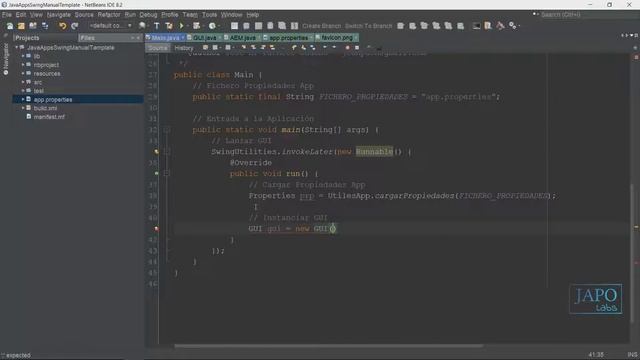
Task: Click the Source view button
Action: point(158,48)
